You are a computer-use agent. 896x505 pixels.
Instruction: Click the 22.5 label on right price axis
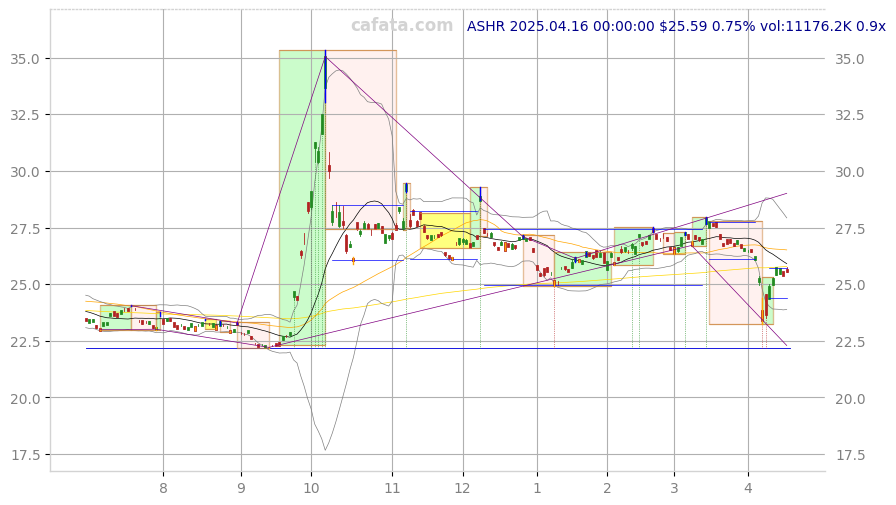(850, 342)
